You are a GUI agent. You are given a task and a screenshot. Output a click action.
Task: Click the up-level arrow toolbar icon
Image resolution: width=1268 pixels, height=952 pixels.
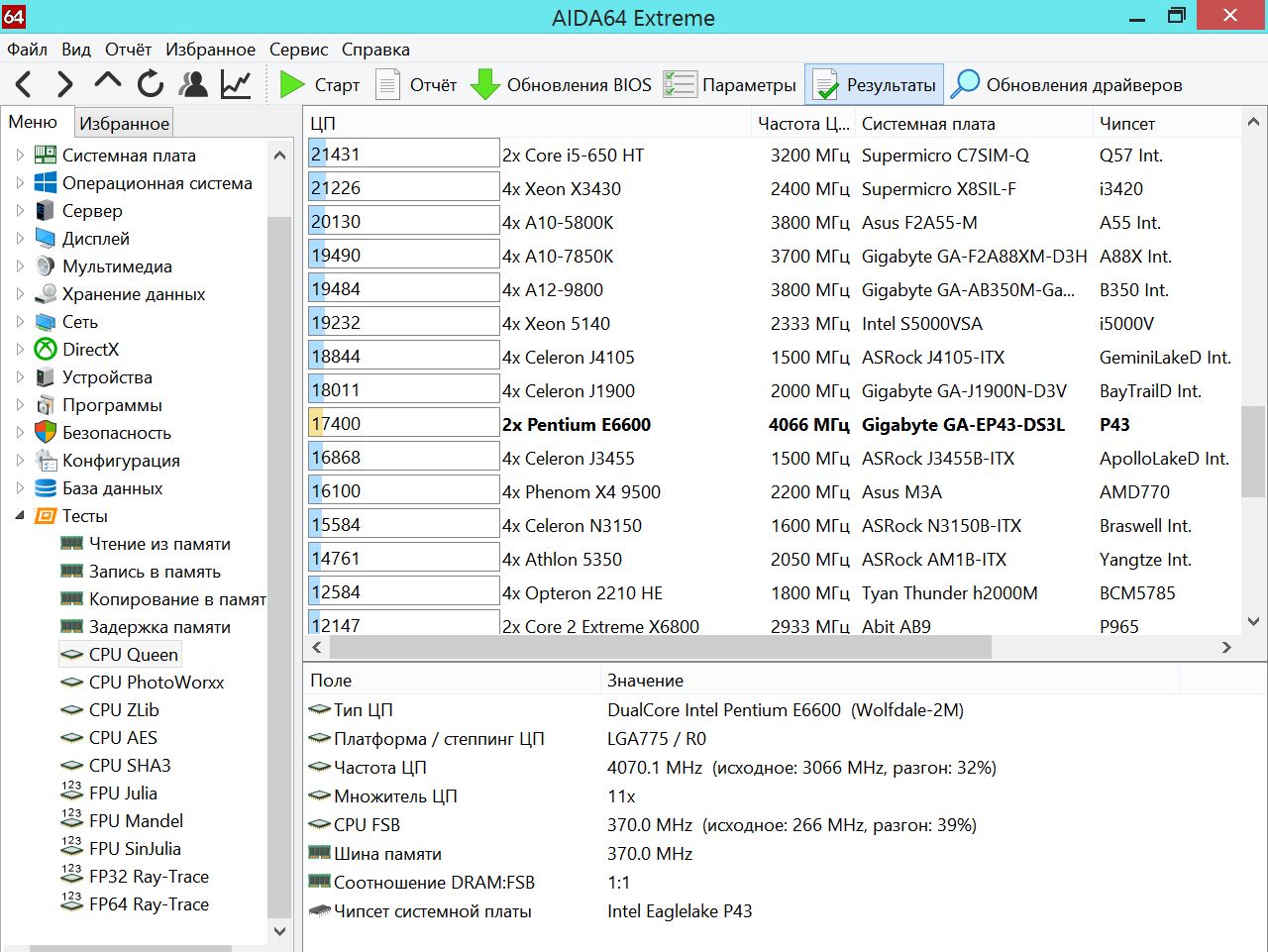click(107, 82)
